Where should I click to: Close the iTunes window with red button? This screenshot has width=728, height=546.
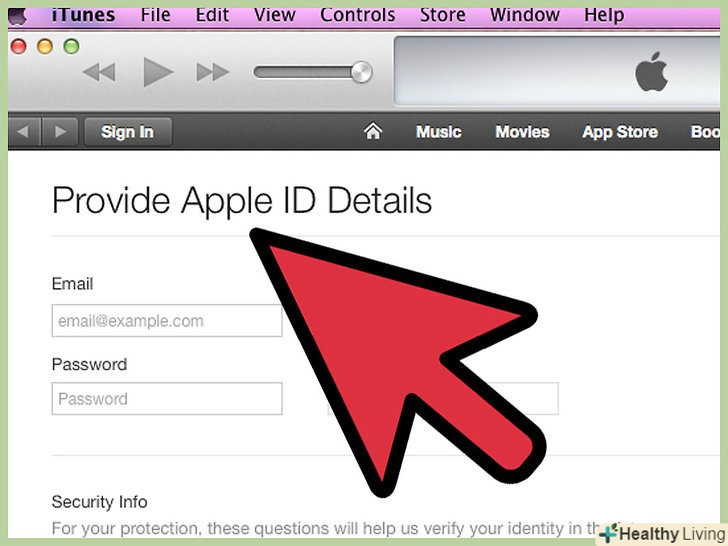tap(19, 46)
